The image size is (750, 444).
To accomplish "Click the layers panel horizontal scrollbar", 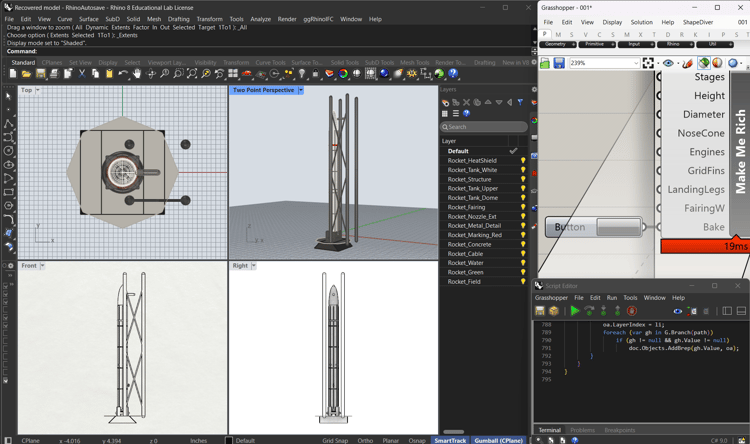I will 455,432.
